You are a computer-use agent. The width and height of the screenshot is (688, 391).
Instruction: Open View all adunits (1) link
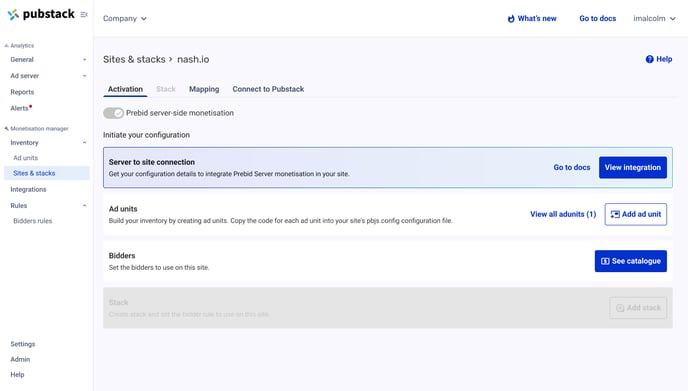[563, 214]
